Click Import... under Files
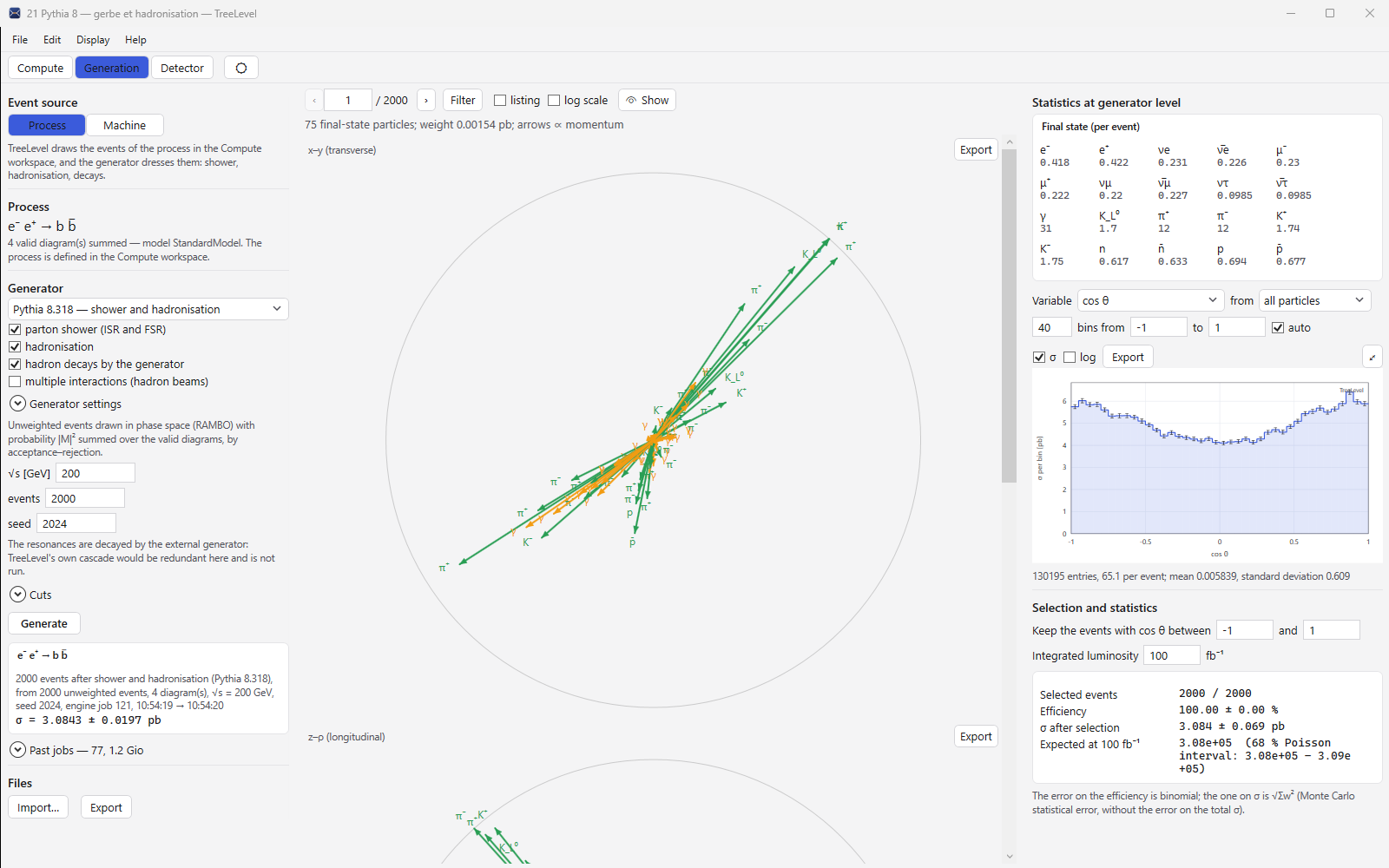This screenshot has width=1389, height=868. click(38, 807)
